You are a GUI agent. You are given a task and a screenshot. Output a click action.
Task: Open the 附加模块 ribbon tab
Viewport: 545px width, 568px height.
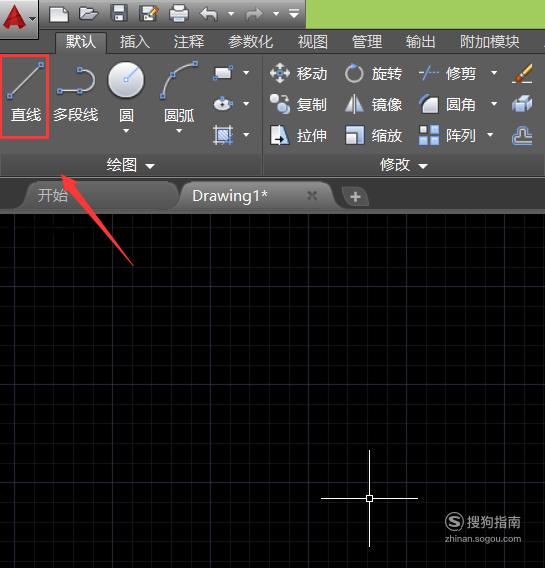[x=490, y=42]
